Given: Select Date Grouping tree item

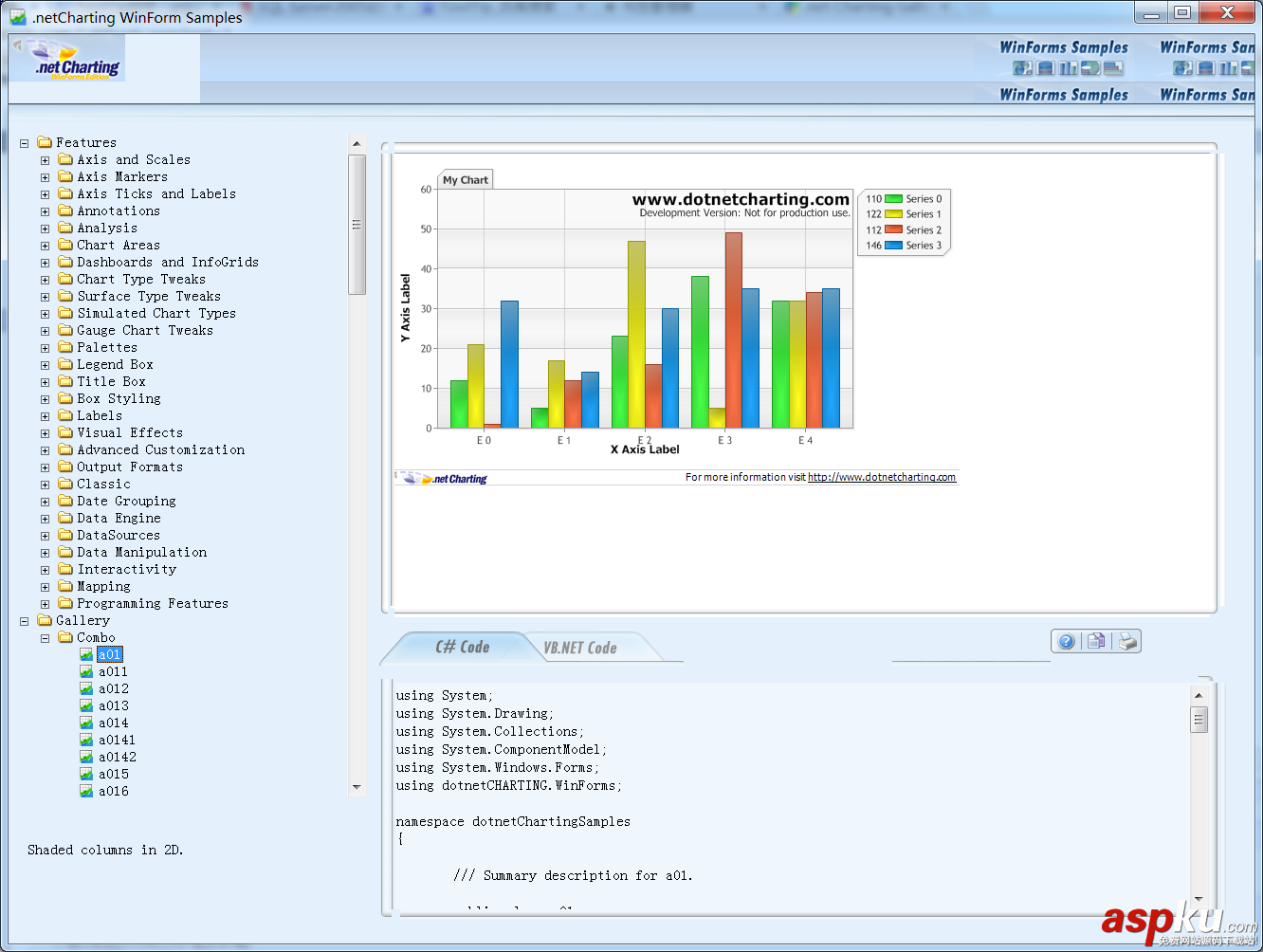Looking at the screenshot, I should coord(126,501).
